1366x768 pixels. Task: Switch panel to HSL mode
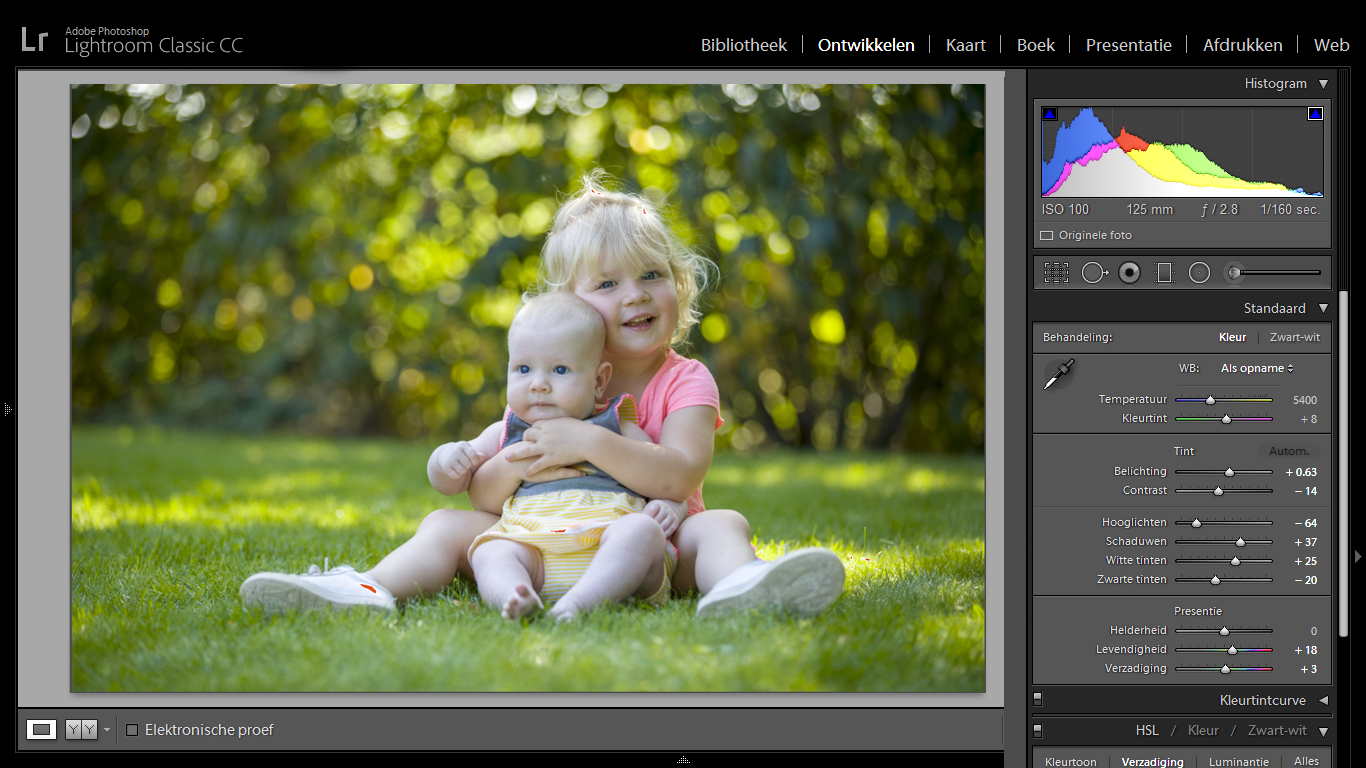click(1147, 731)
